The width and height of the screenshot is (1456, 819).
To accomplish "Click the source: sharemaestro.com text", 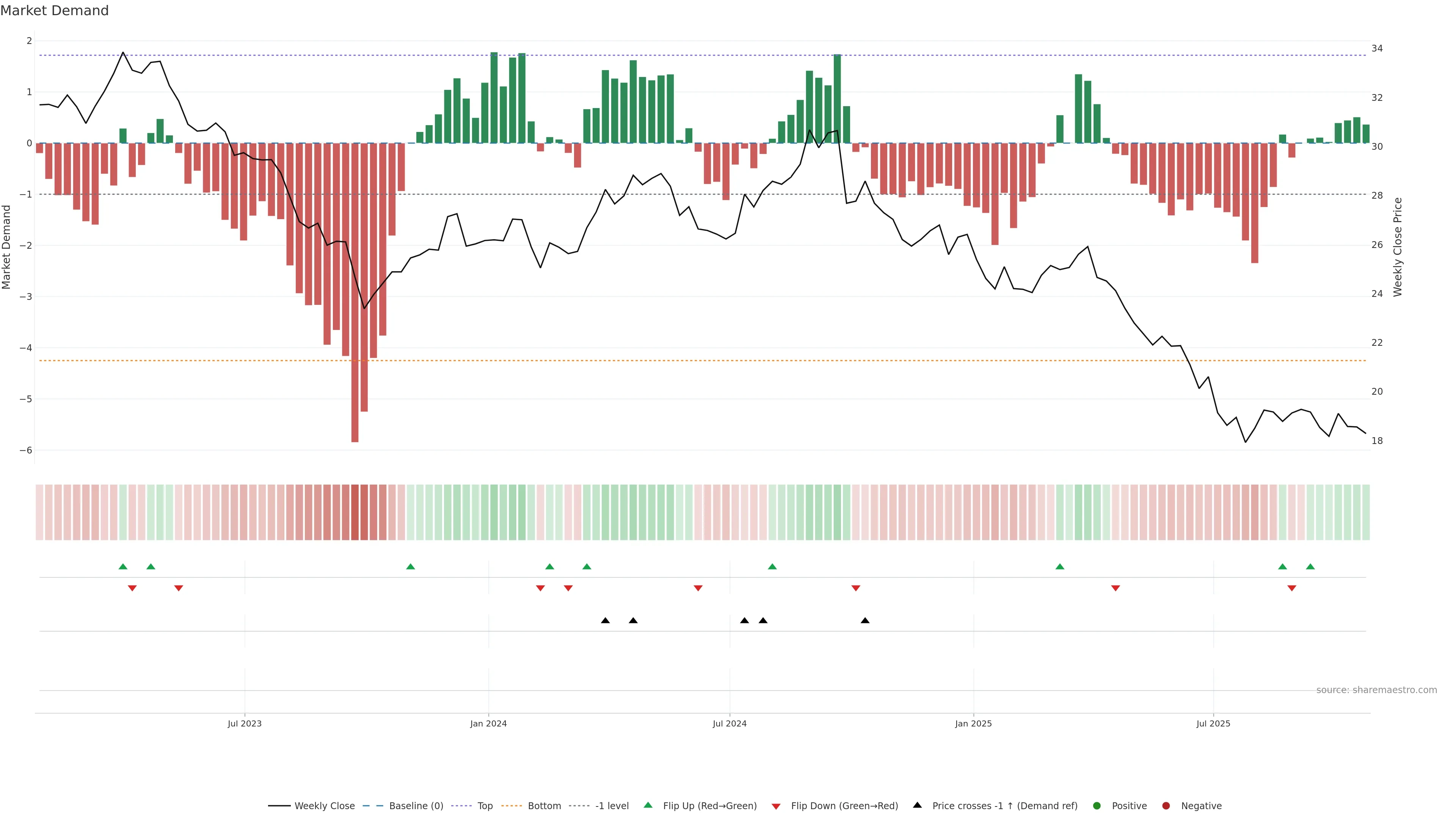I will click(x=1376, y=690).
